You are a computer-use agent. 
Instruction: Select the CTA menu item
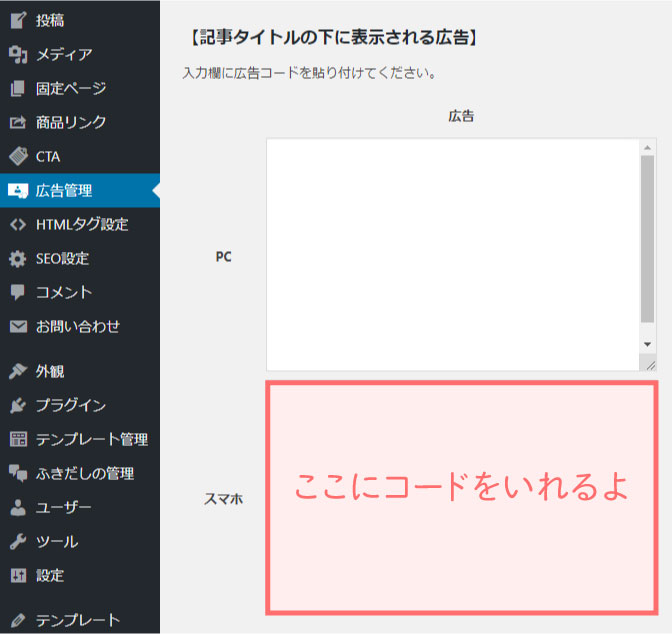(80, 156)
